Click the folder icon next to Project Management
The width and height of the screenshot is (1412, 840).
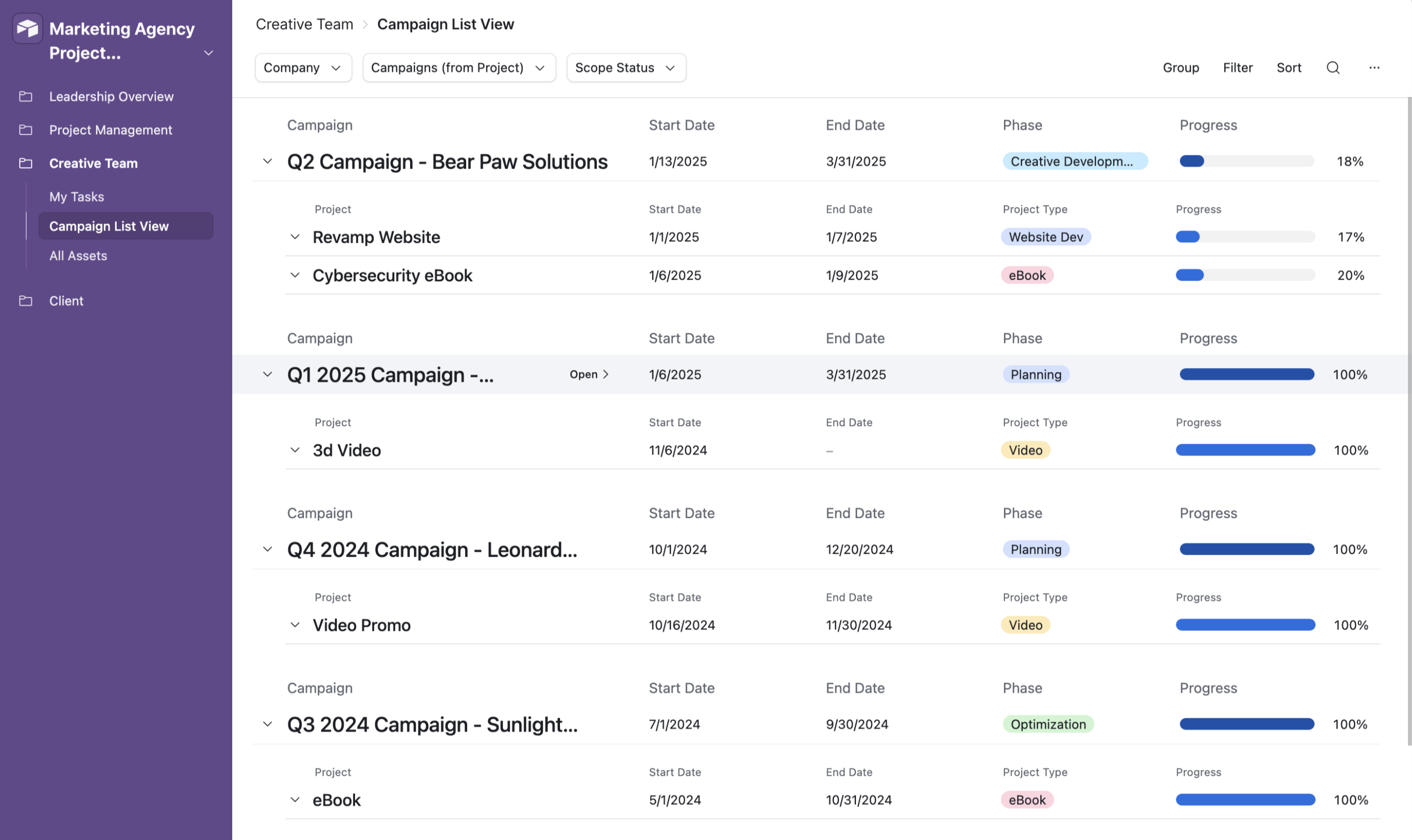26,130
